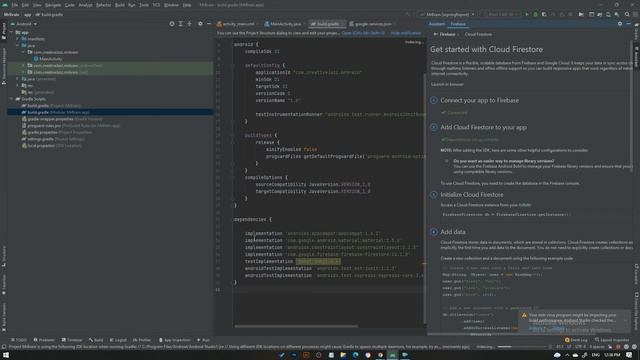Select gradle-wrapper.properties file
Screen dimensions: 640x360
(x=62, y=119)
